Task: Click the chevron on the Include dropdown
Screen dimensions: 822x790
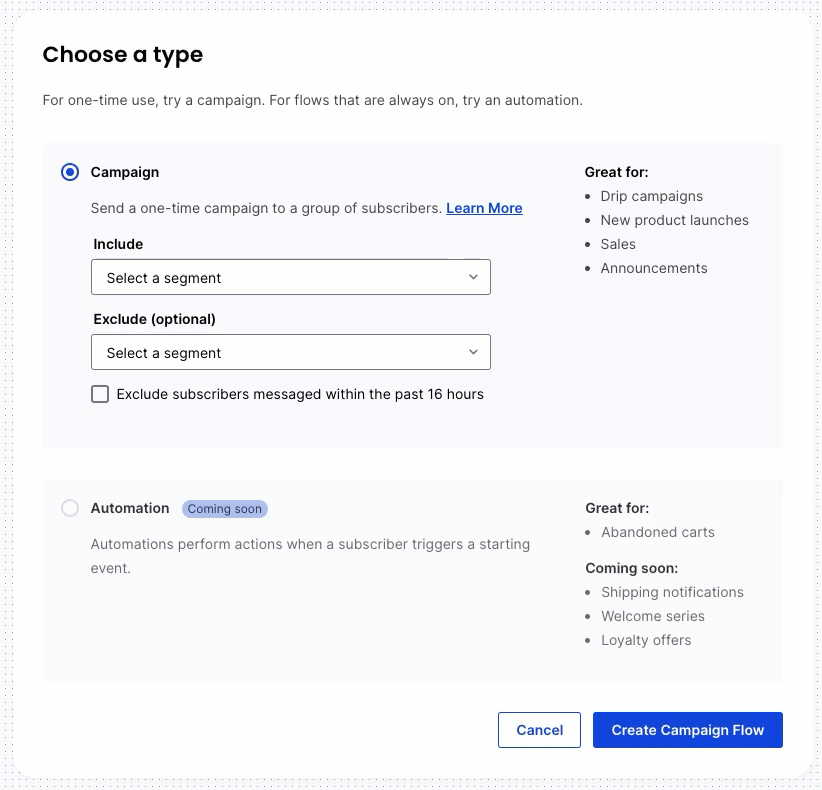Action: click(472, 277)
